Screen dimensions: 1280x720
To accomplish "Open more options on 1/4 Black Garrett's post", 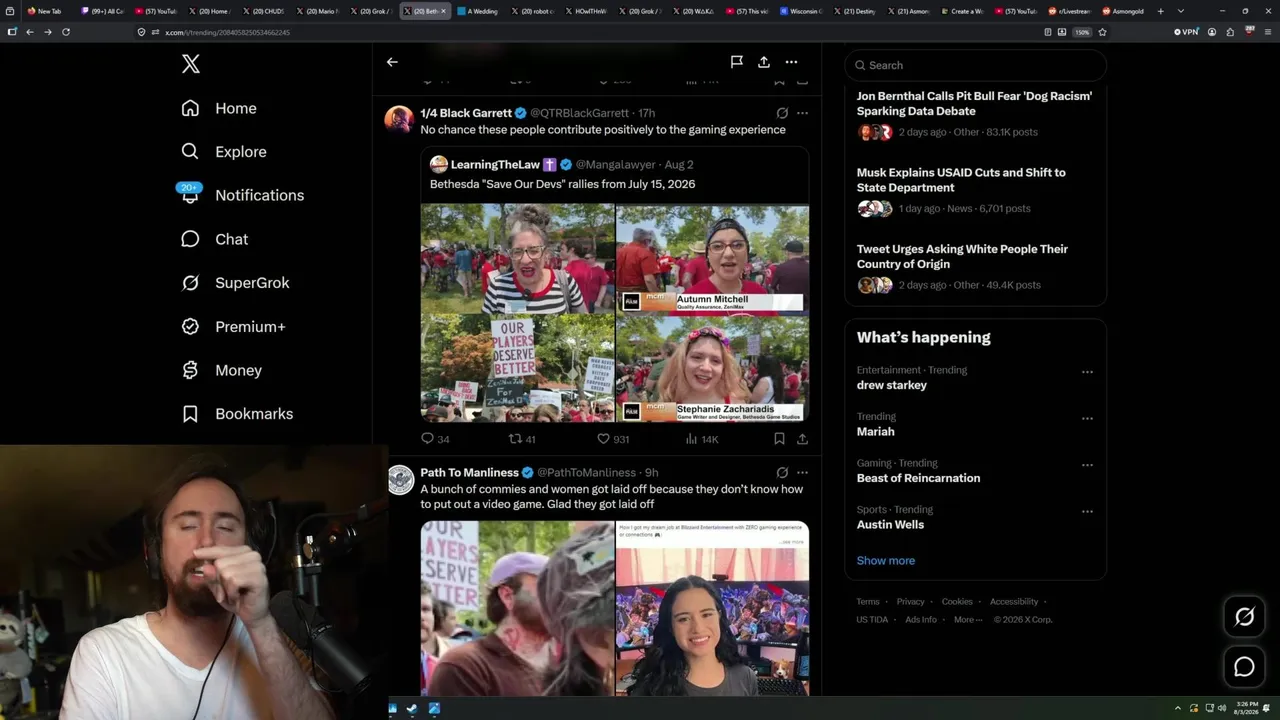I will coord(802,113).
